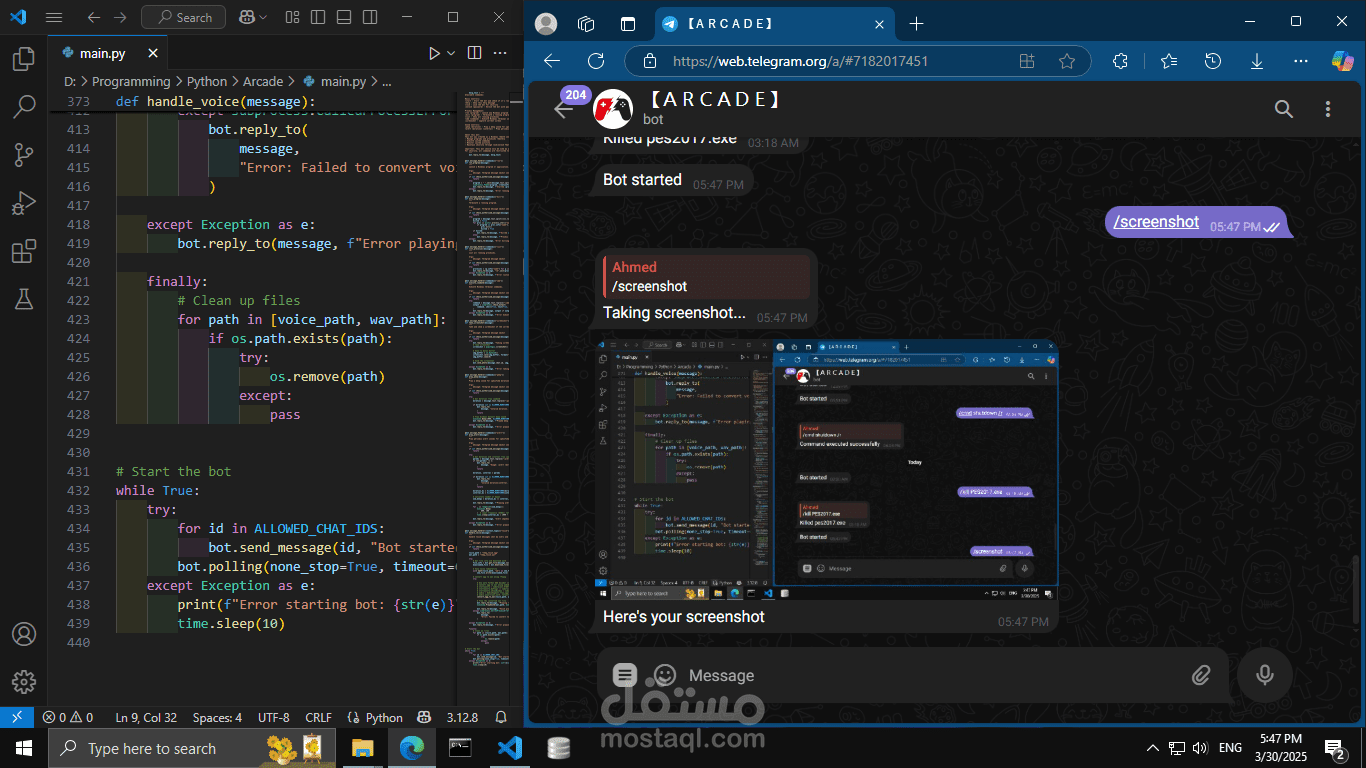Open Edge split screen icon

pos(1027,61)
